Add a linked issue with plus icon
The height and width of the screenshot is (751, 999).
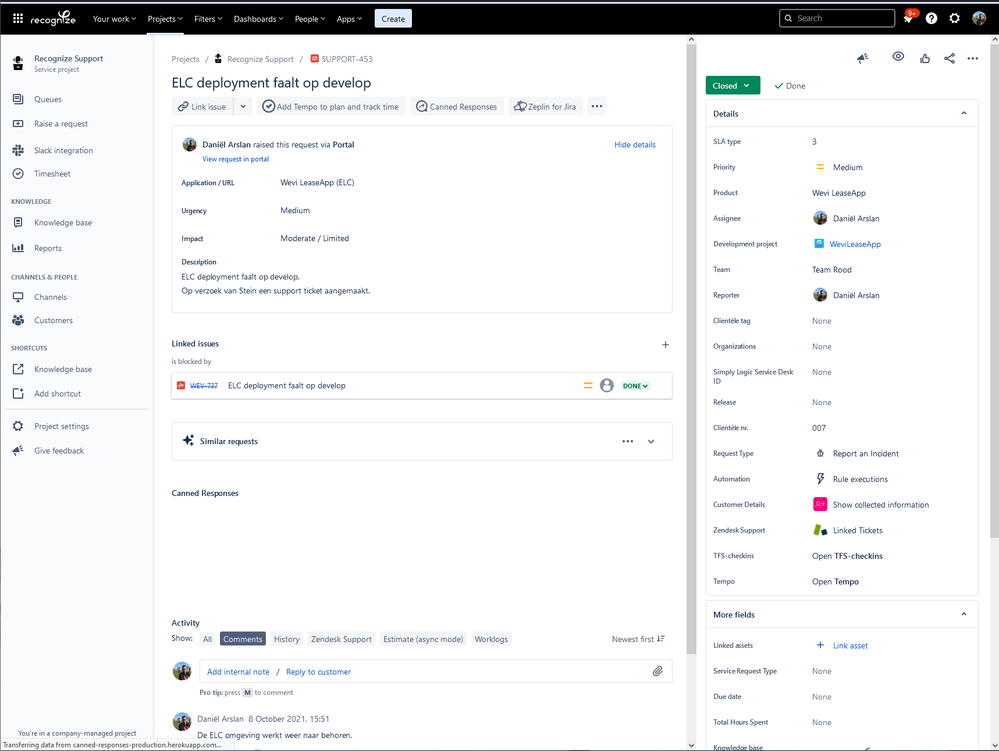[x=665, y=345]
